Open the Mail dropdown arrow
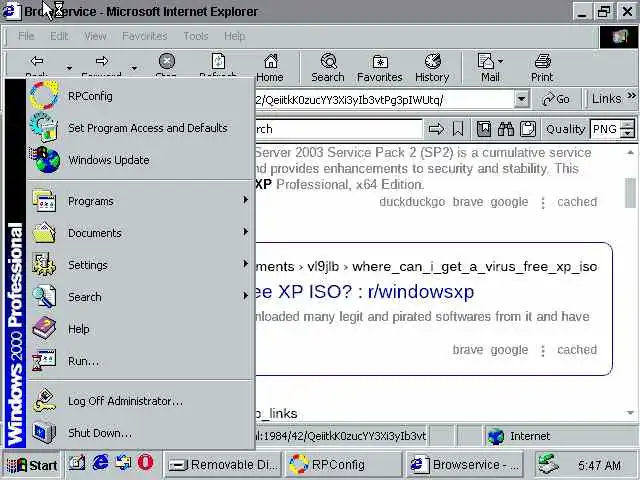 point(501,62)
